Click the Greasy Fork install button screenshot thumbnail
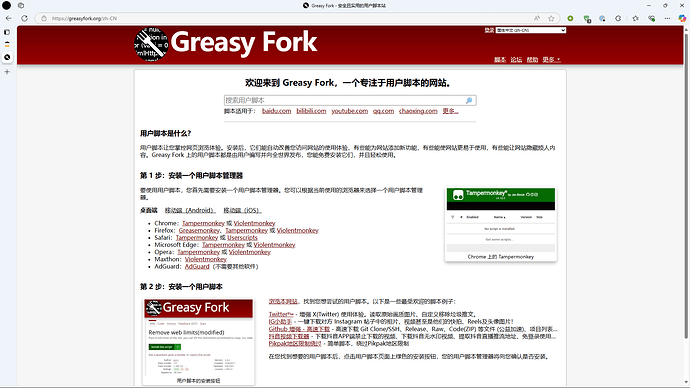Screen dimensions: 690x388 [x=198, y=337]
